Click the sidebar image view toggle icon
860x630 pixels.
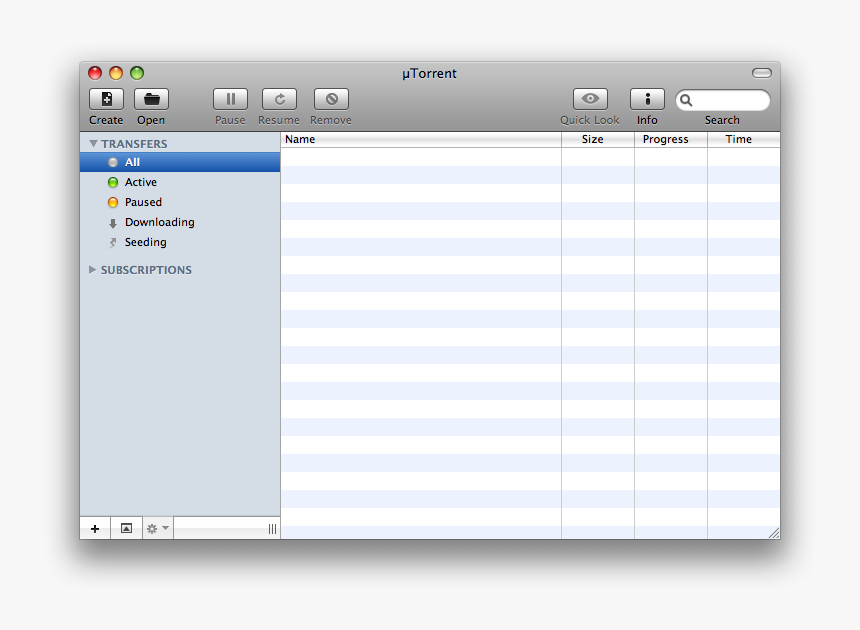click(x=126, y=529)
